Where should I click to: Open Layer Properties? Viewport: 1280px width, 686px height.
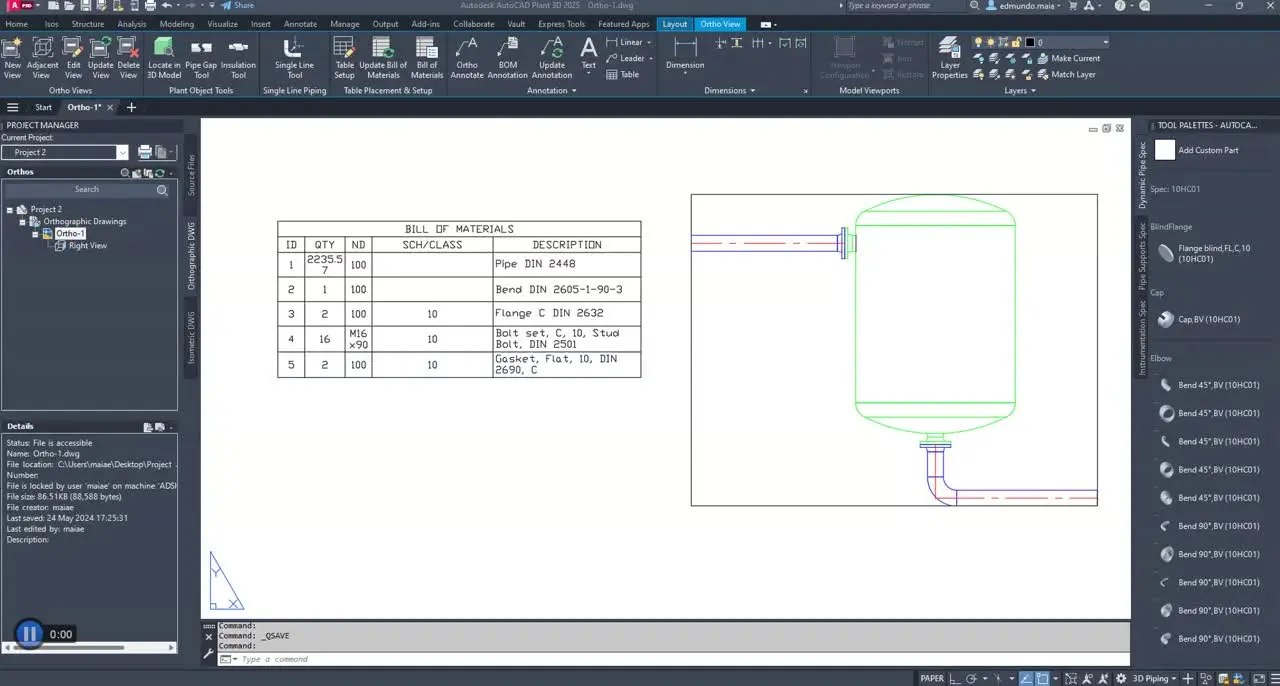950,57
